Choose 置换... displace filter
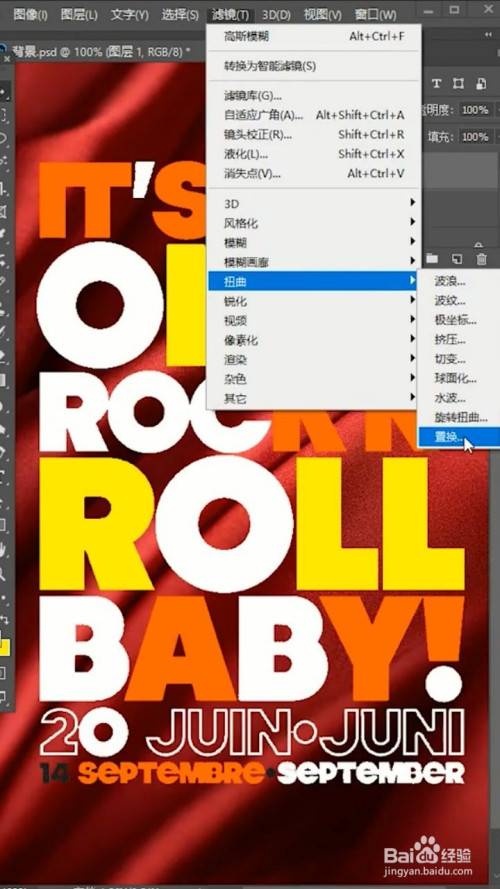Screen dimensions: 500x889 (x=459, y=438)
